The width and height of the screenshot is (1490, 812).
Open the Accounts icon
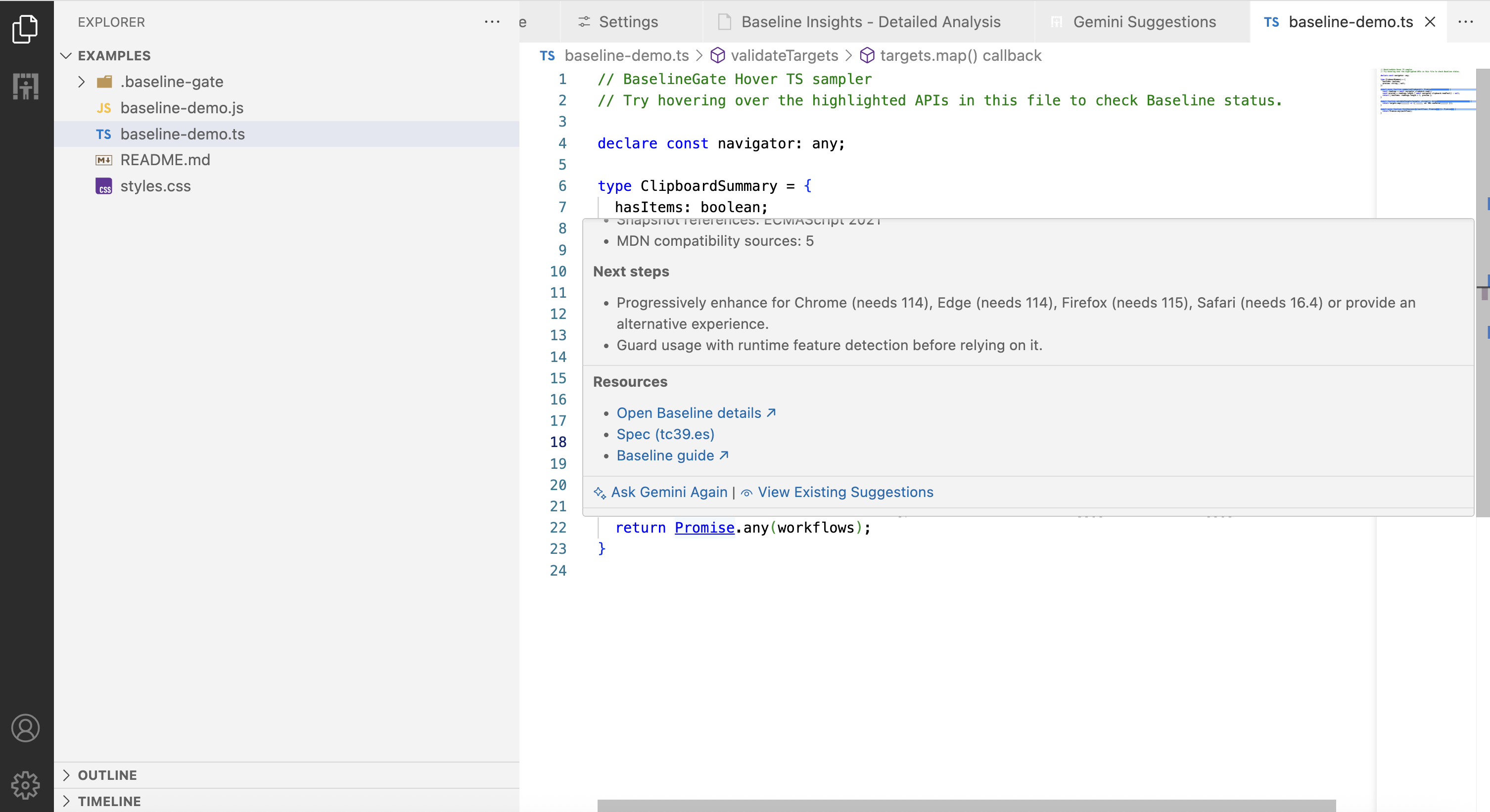(25, 728)
